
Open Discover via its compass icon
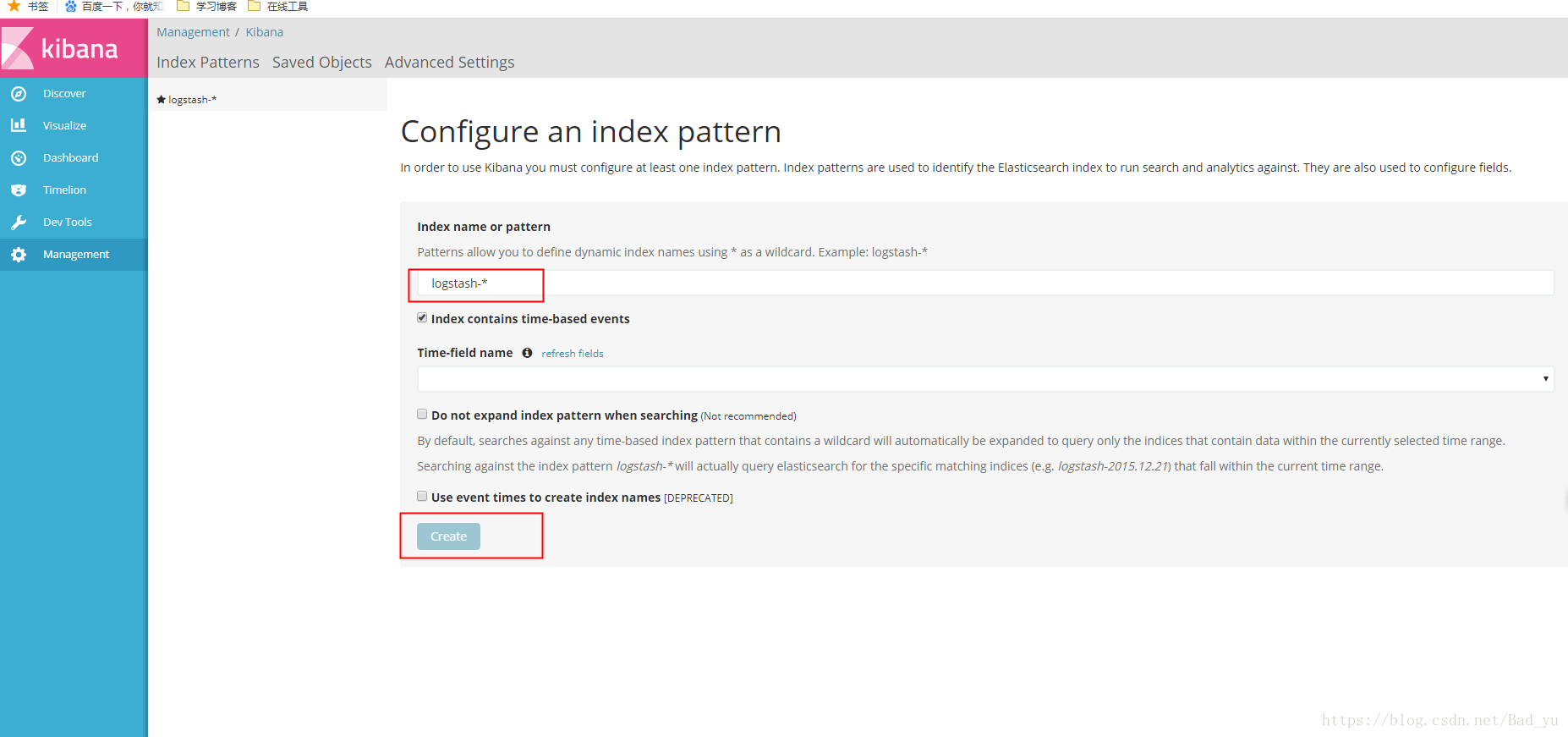(x=19, y=94)
